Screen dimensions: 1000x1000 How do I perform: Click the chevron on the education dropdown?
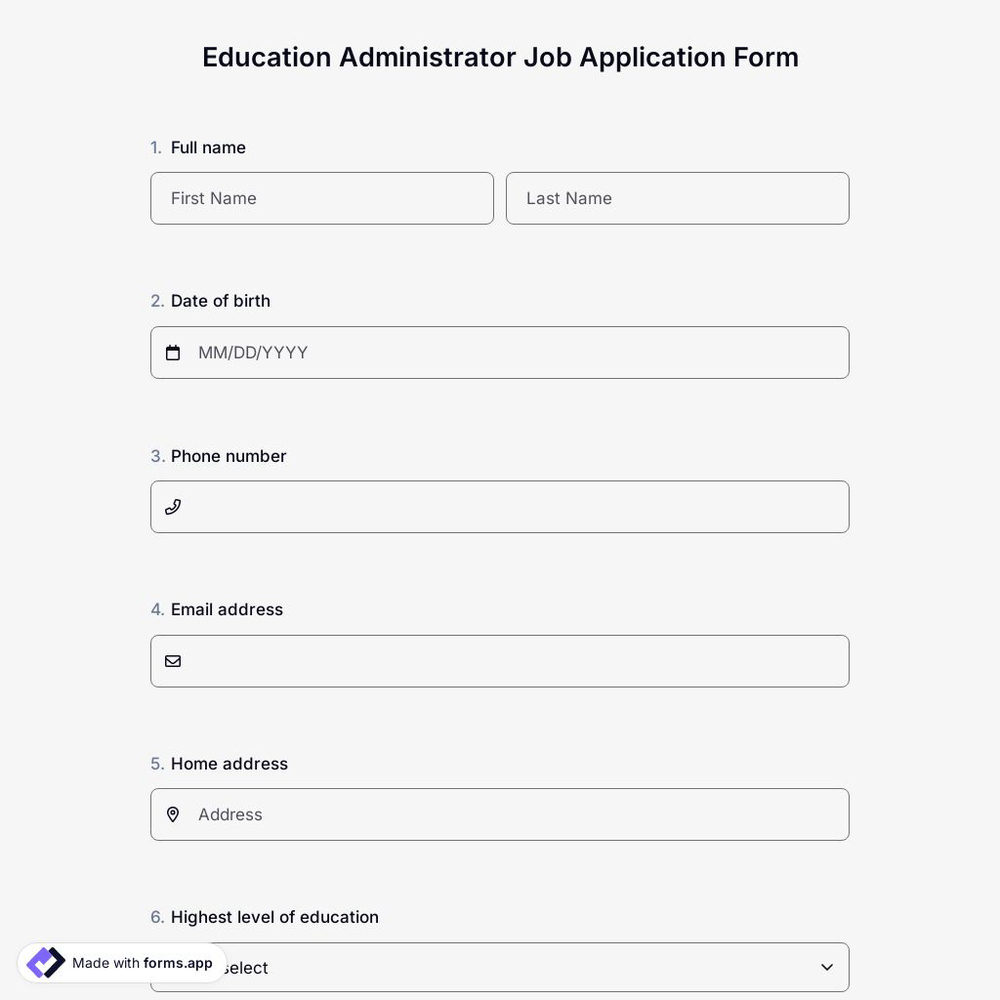click(826, 967)
